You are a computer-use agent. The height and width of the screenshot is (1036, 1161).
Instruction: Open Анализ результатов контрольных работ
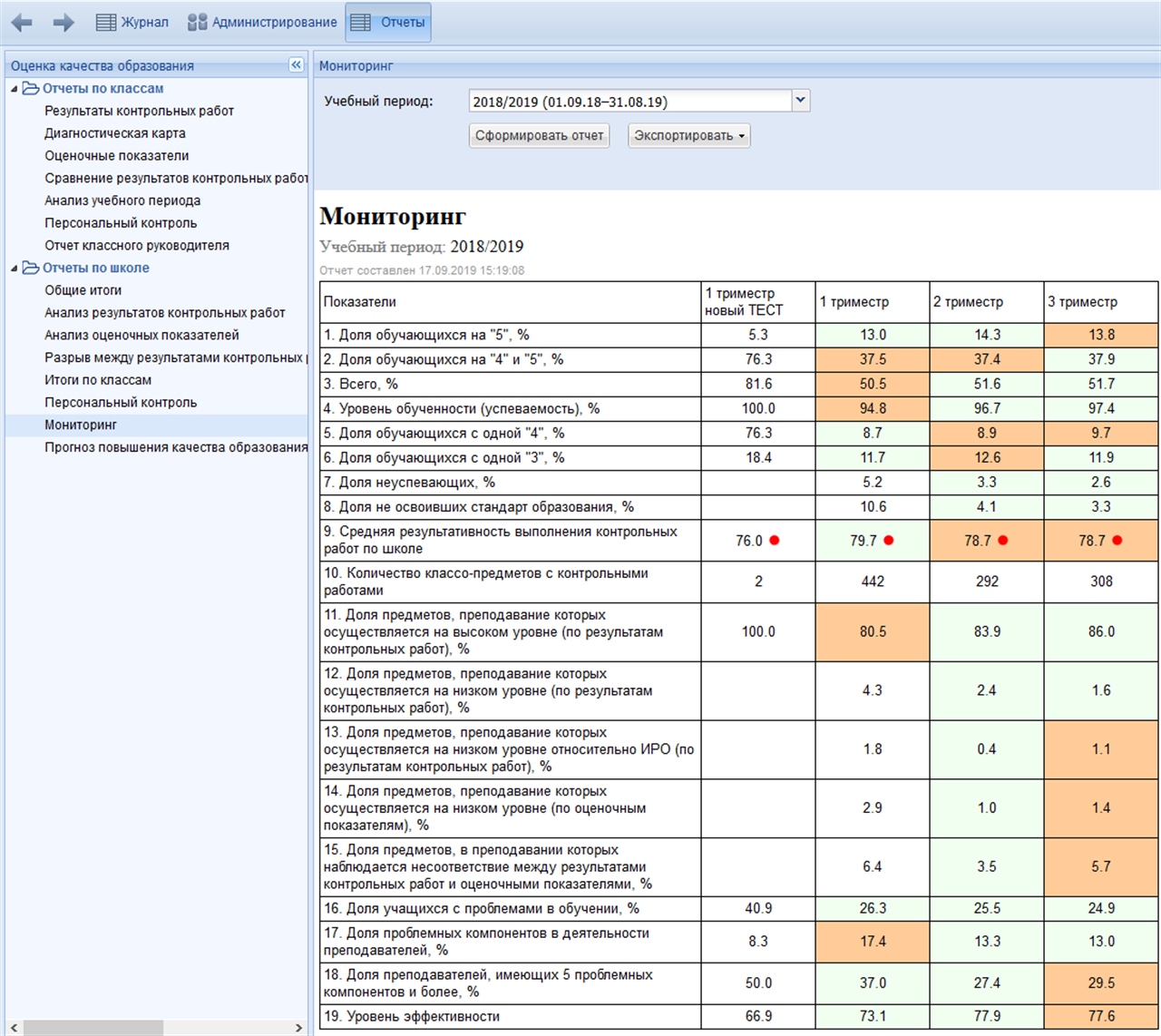tap(165, 312)
